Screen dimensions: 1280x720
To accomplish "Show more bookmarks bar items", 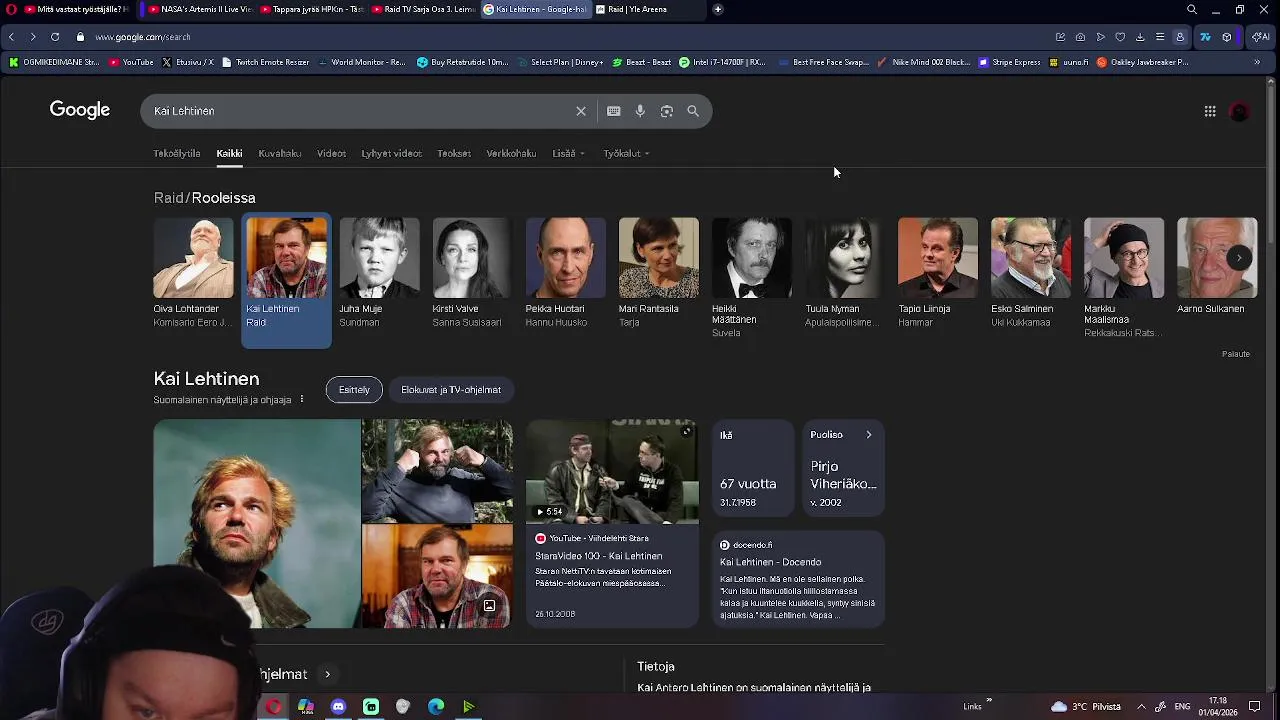I will click(x=1257, y=62).
